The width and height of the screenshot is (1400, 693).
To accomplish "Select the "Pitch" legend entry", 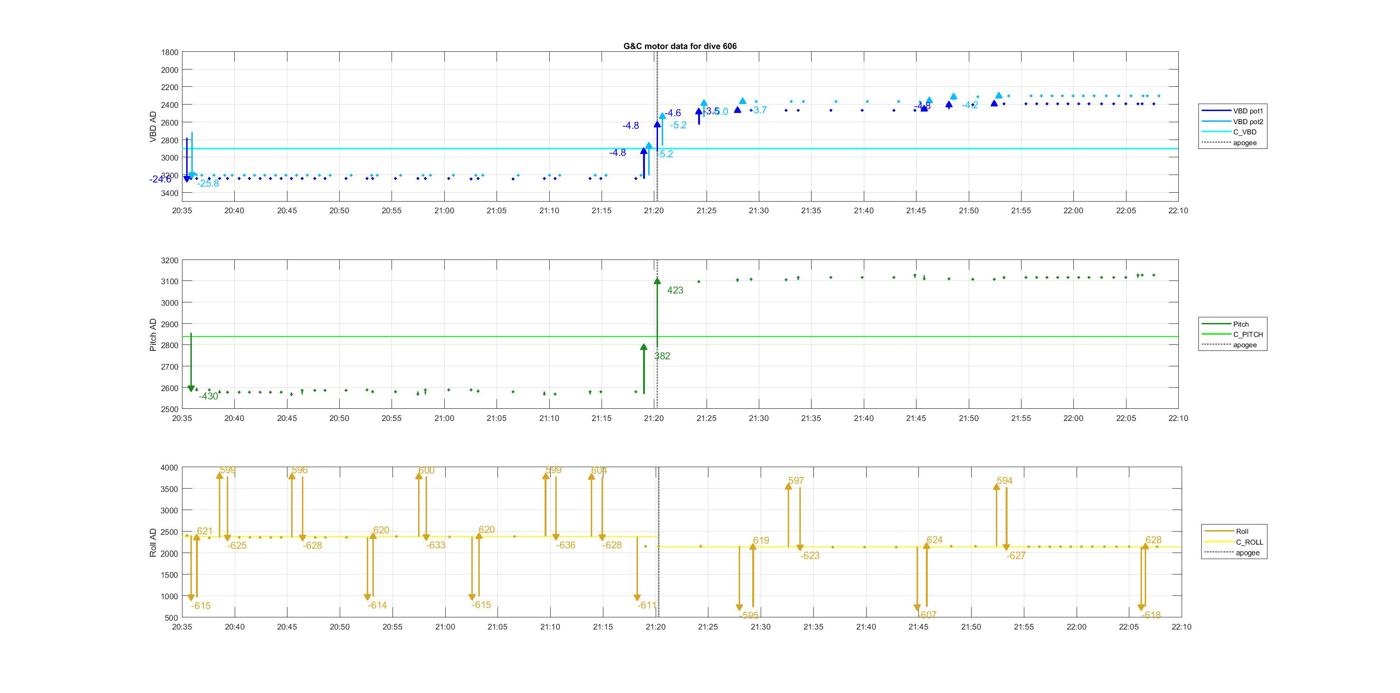I will tap(1242, 324).
